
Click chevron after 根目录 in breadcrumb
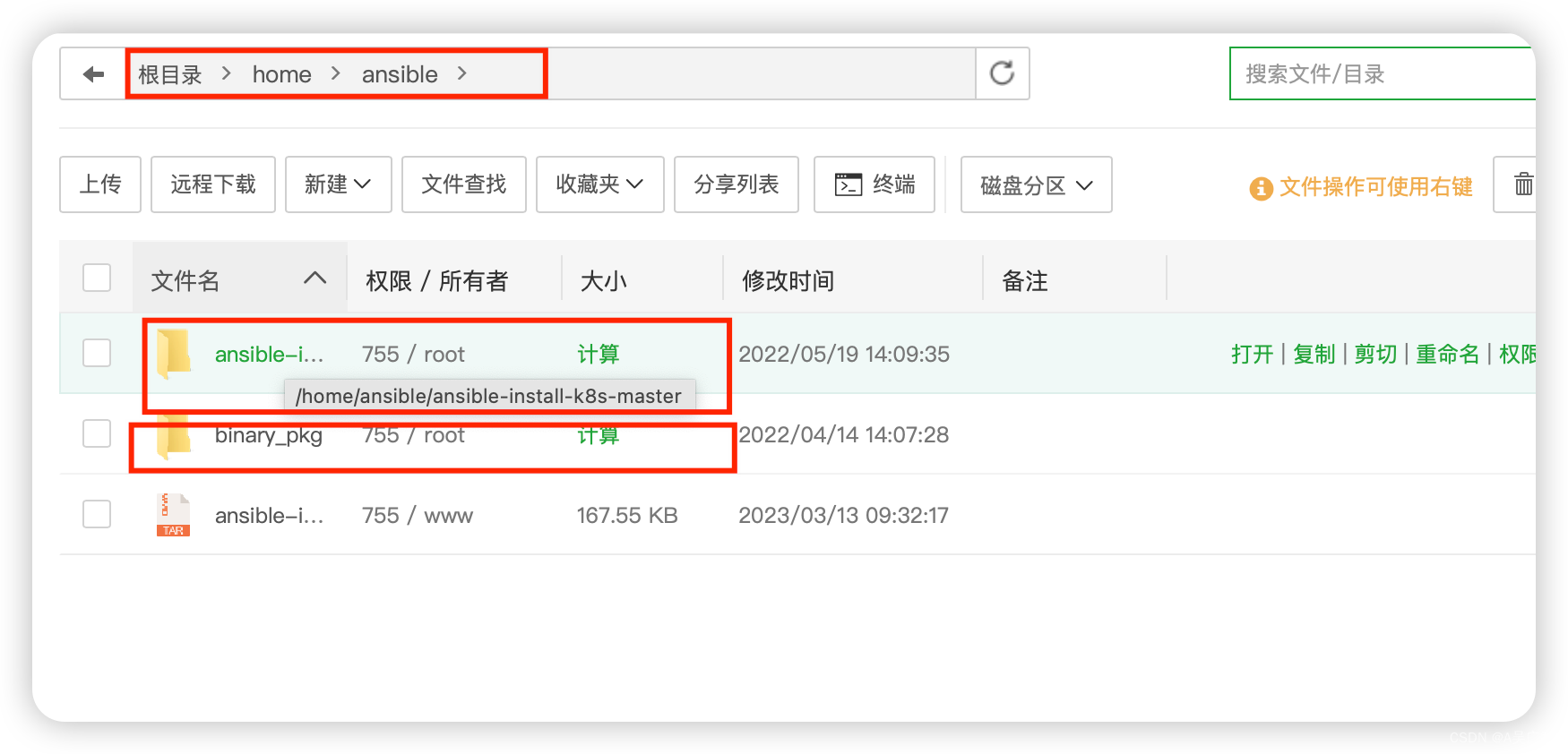227,73
